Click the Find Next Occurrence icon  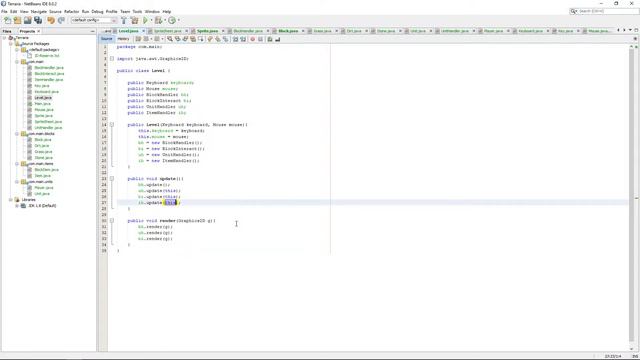pyautogui.click(x=185, y=39)
